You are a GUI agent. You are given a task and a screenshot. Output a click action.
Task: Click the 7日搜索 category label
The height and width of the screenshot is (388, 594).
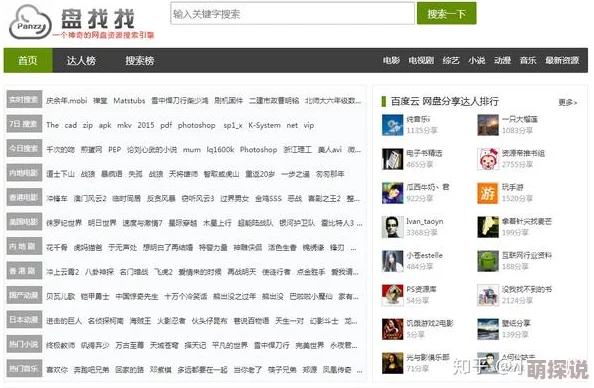(24, 124)
